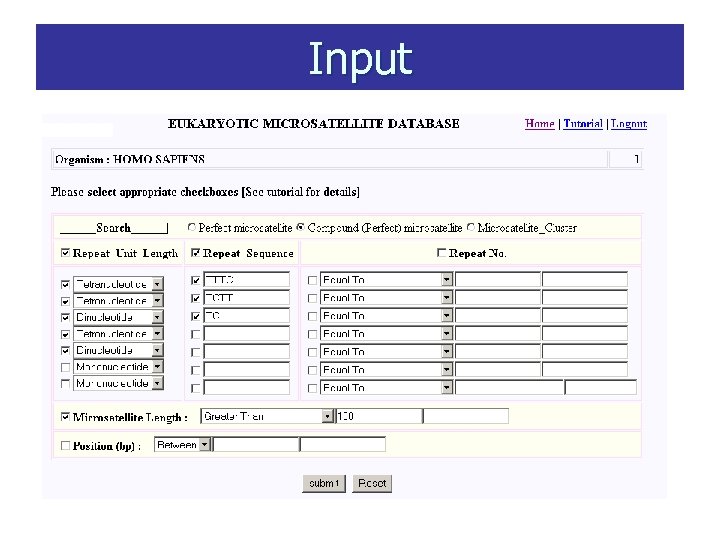
Task: Open the second Tetranucleotide dropdown
Action: 118,301
